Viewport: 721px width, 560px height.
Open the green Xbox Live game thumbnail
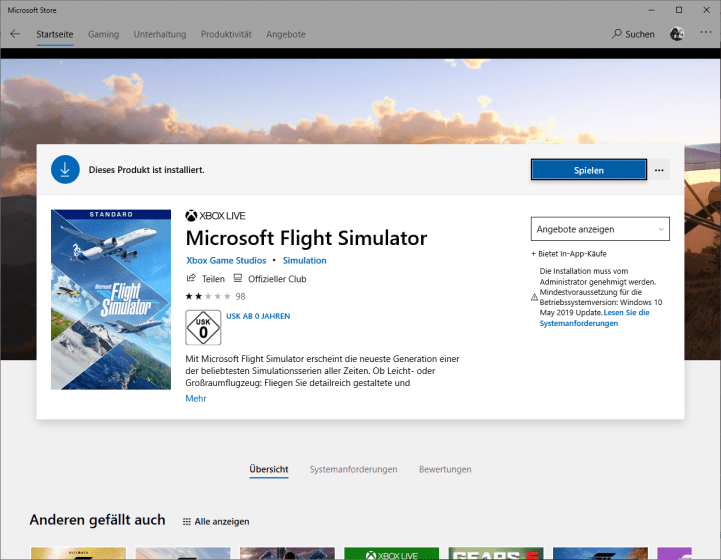coord(391,553)
